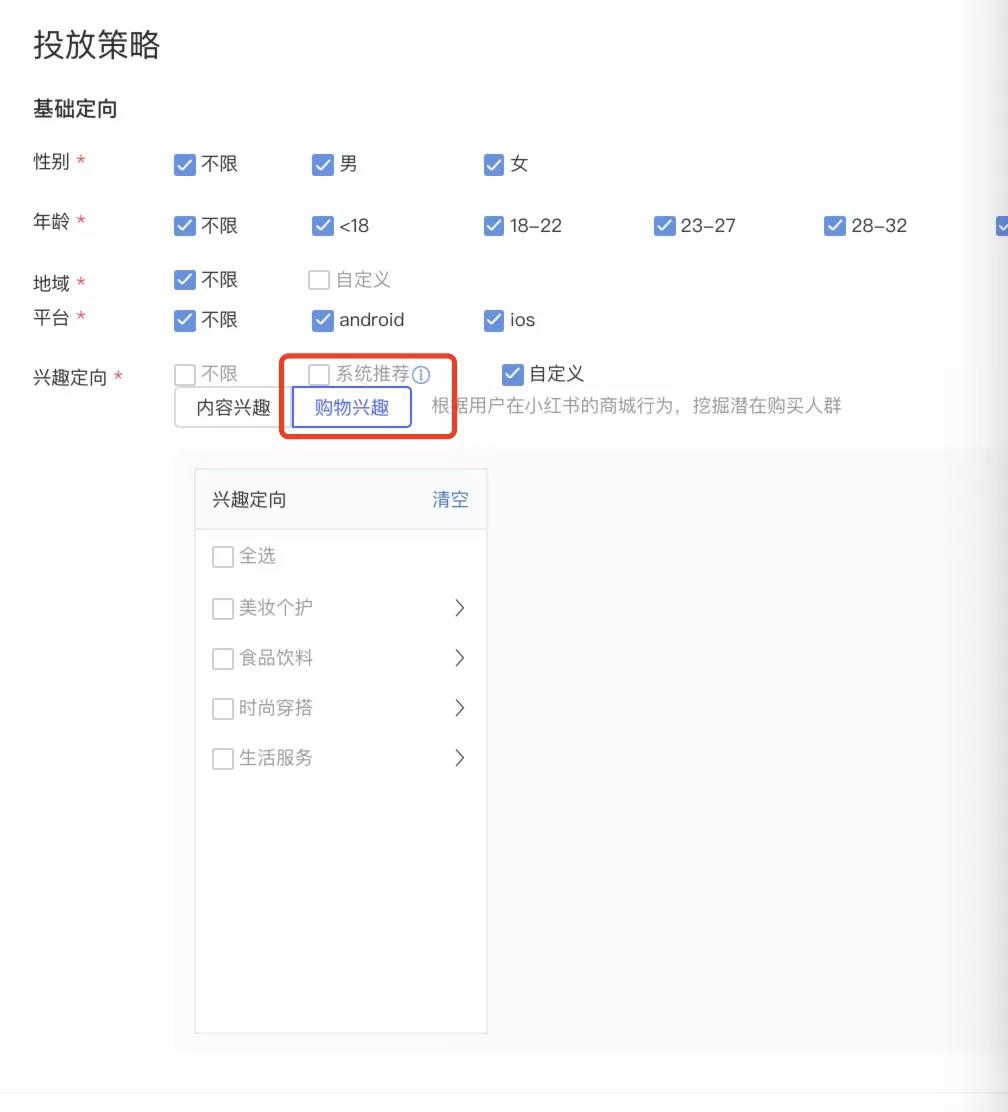
Task: Toggle the android platform checkbox
Action: (322, 321)
